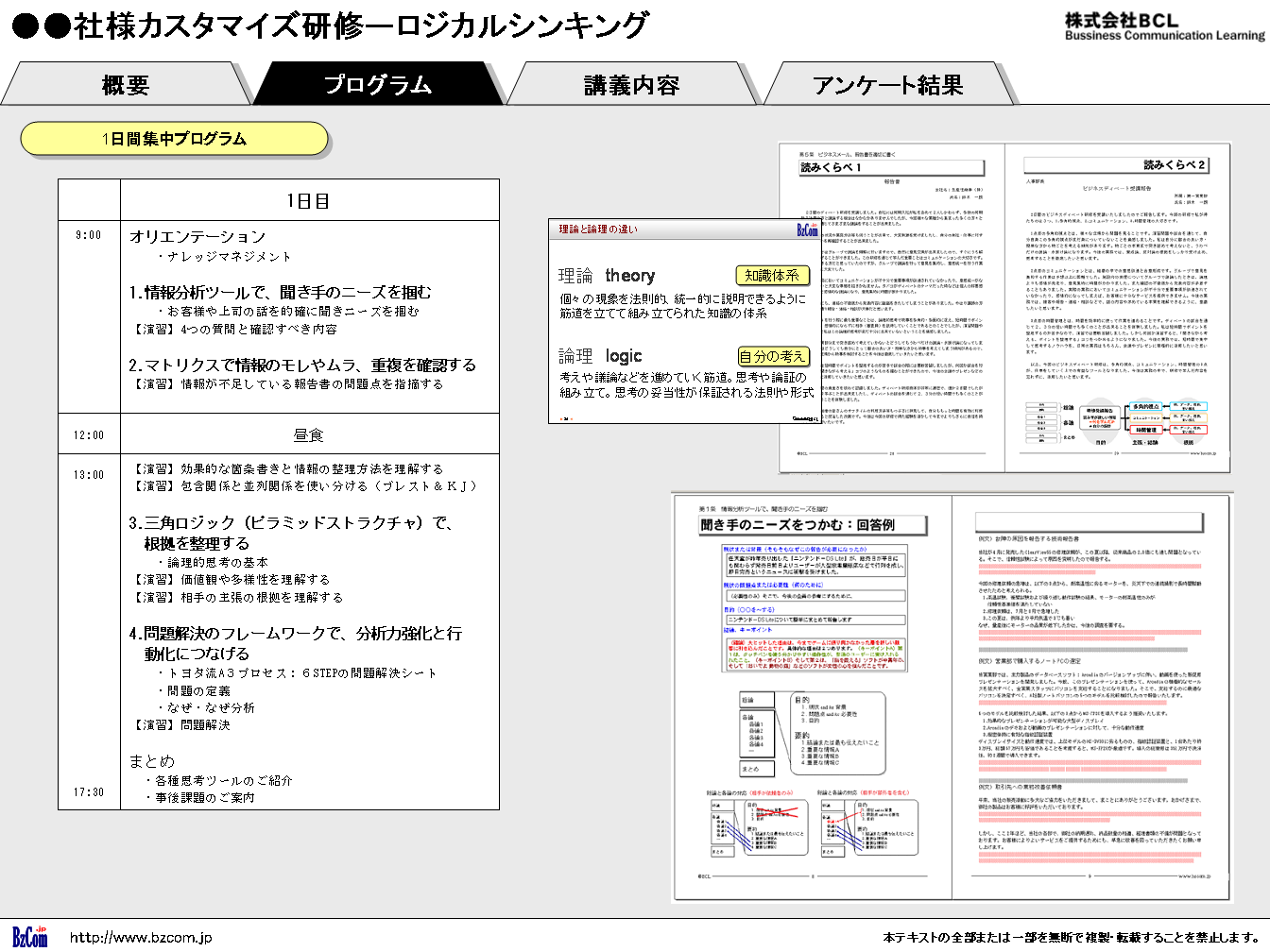The height and width of the screenshot is (952, 1270).
Task: Click 【演習】相手の主張の根拠を理解する line
Action: (236, 597)
